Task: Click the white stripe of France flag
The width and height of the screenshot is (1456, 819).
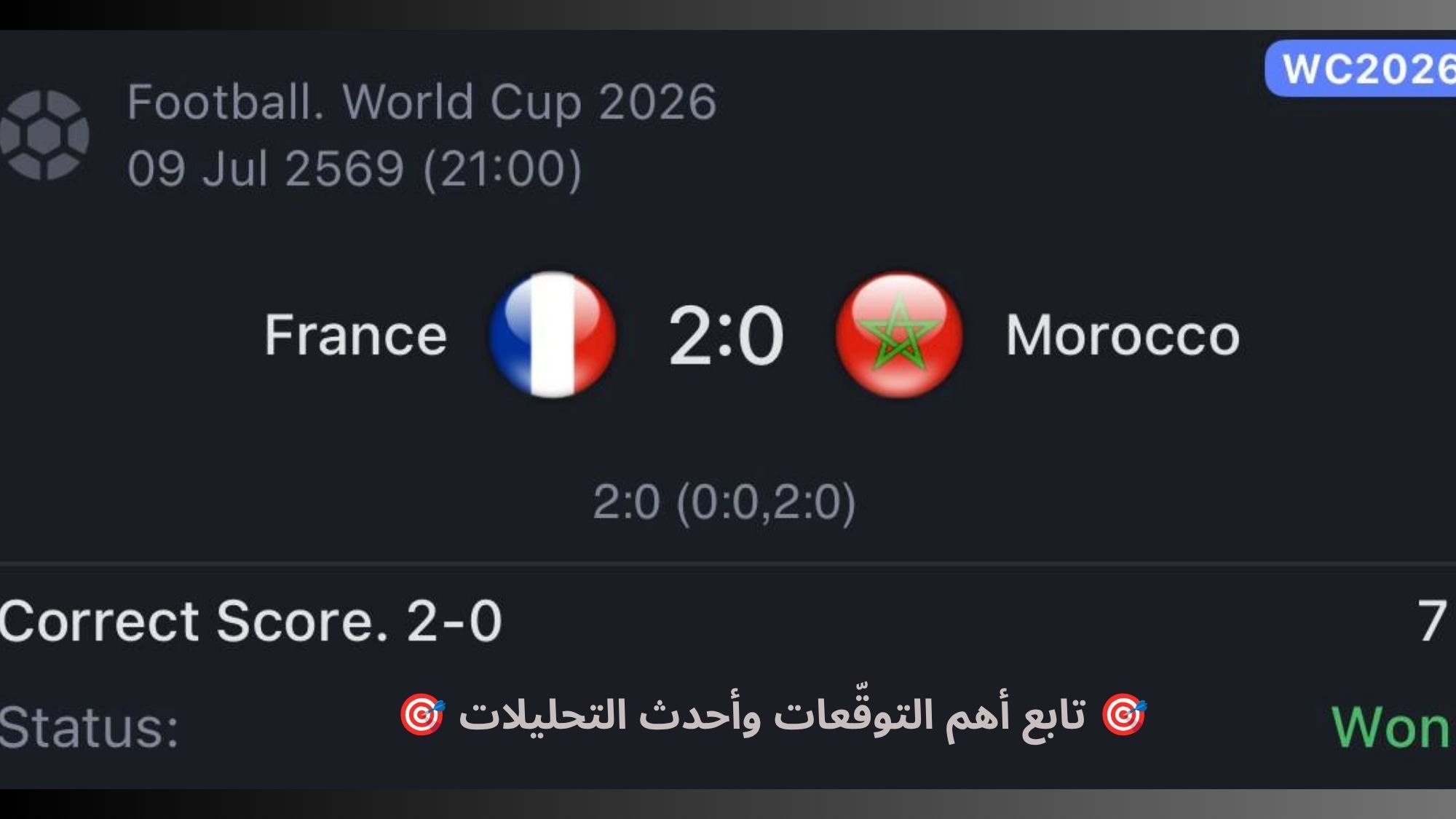Action: [553, 335]
